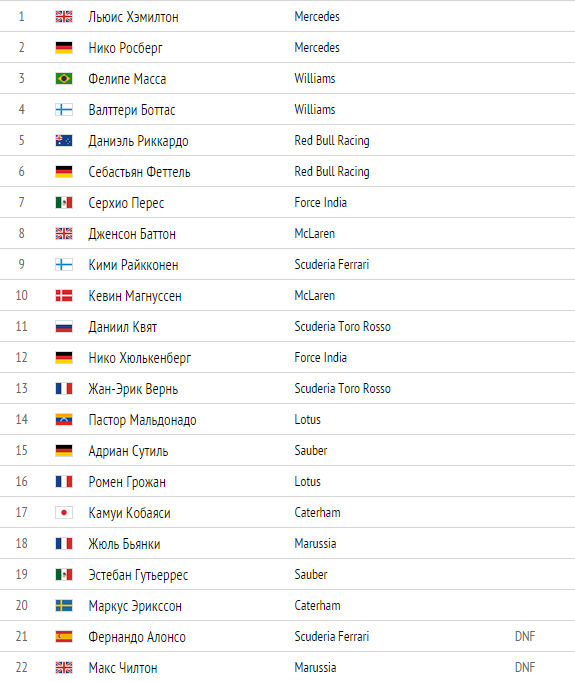Click the Danish flag beside Кевин Магнуссен

click(64, 296)
